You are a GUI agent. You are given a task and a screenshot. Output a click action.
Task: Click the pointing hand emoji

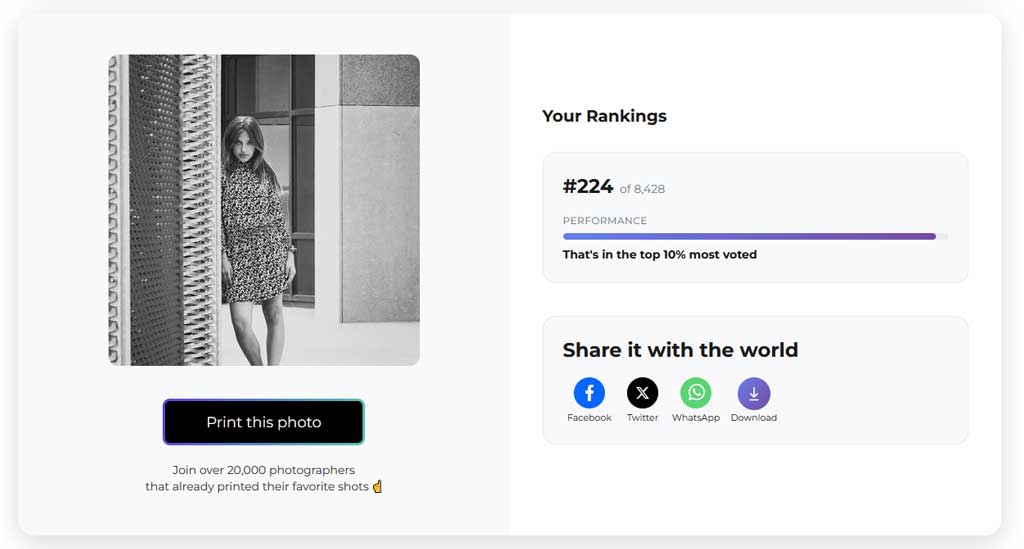pyautogui.click(x=377, y=486)
